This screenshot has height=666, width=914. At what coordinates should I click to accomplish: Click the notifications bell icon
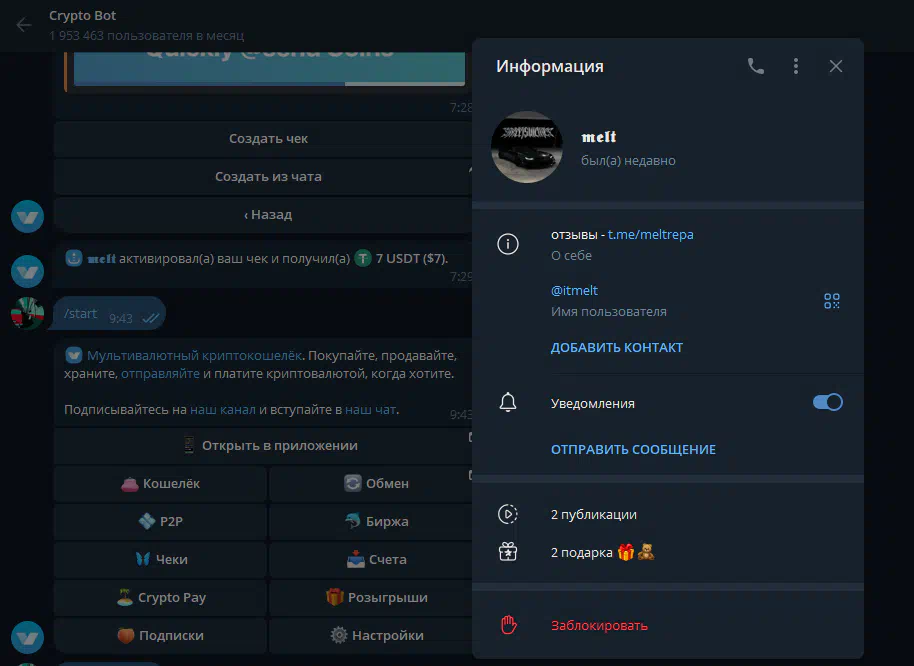(508, 402)
